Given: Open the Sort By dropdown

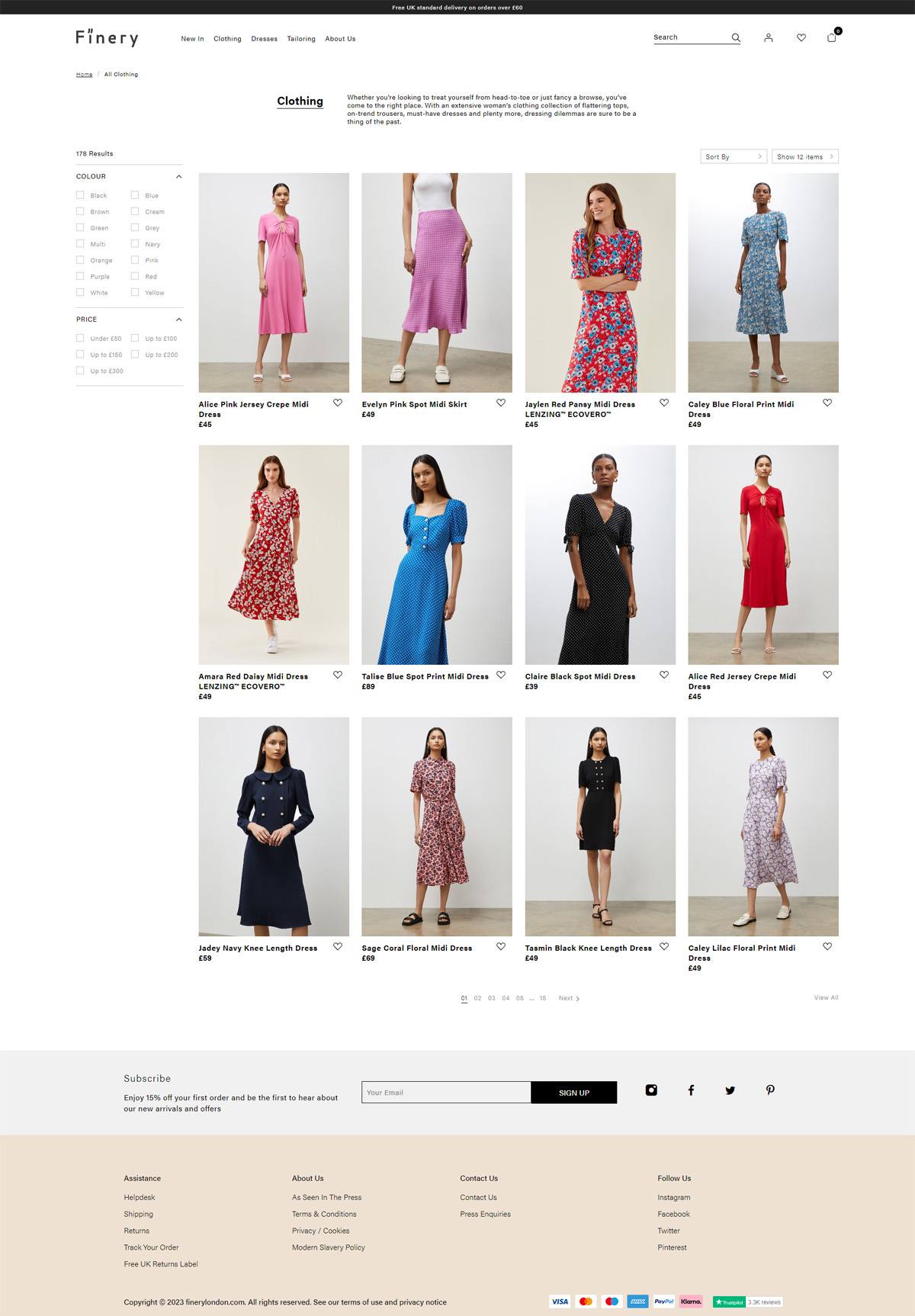Looking at the screenshot, I should (734, 156).
